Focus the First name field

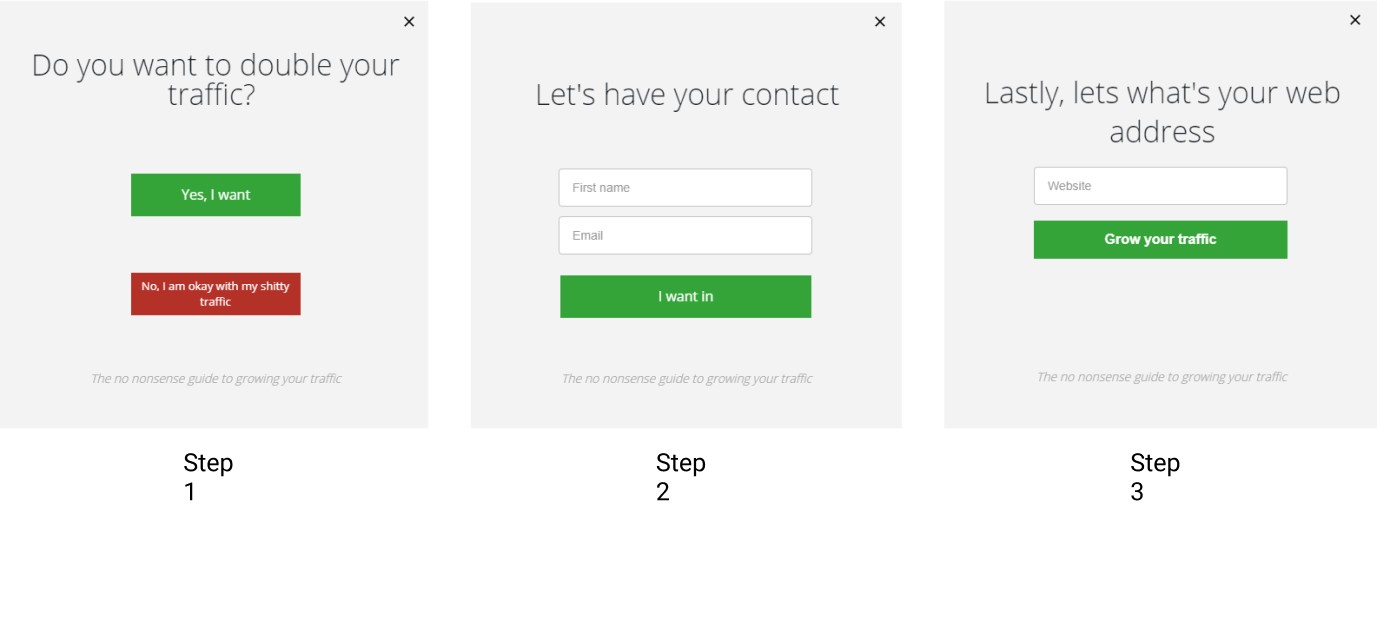685,188
